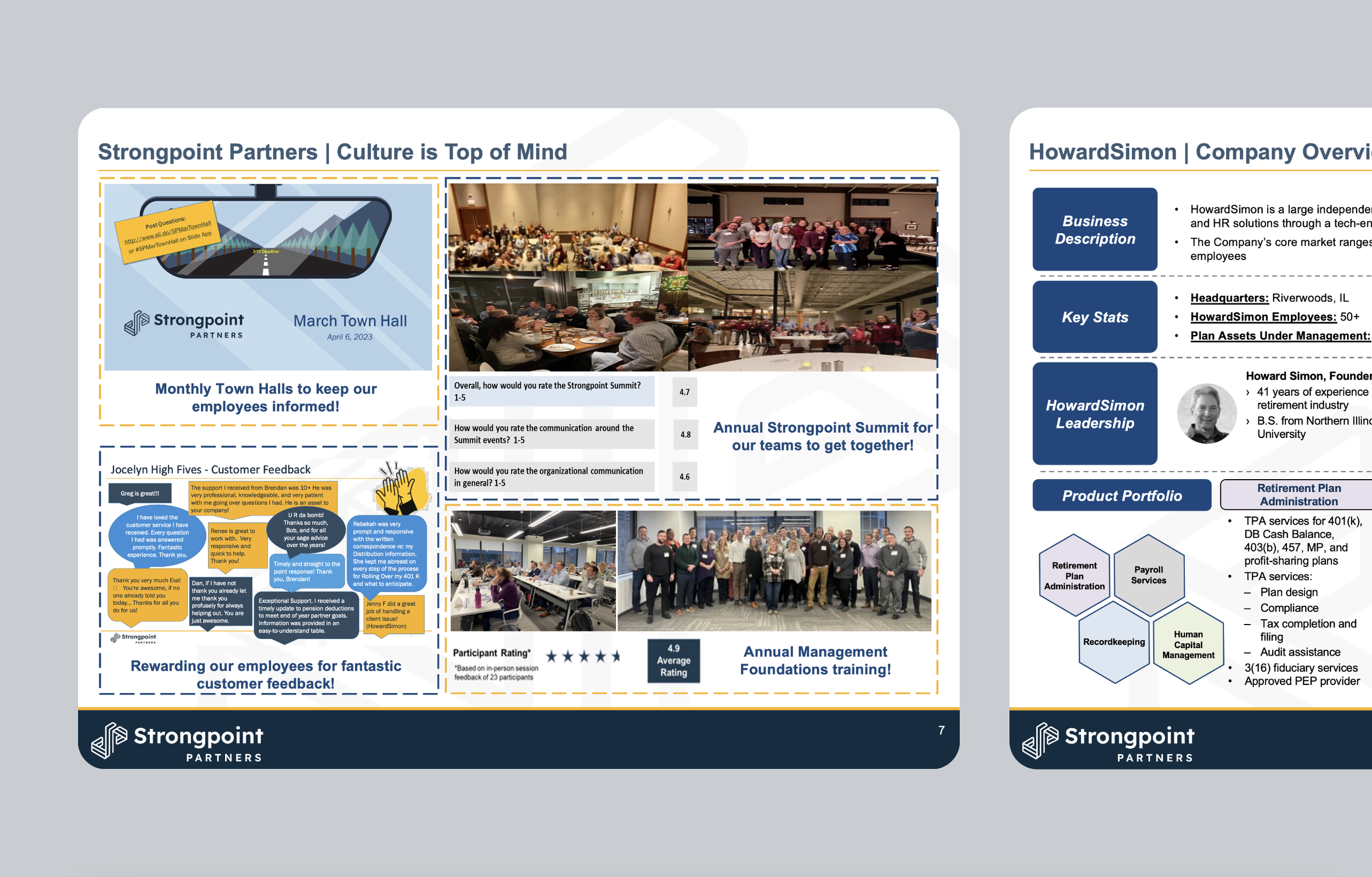The image size is (1372, 877).
Task: Click the Business Description box
Action: [x=1094, y=229]
